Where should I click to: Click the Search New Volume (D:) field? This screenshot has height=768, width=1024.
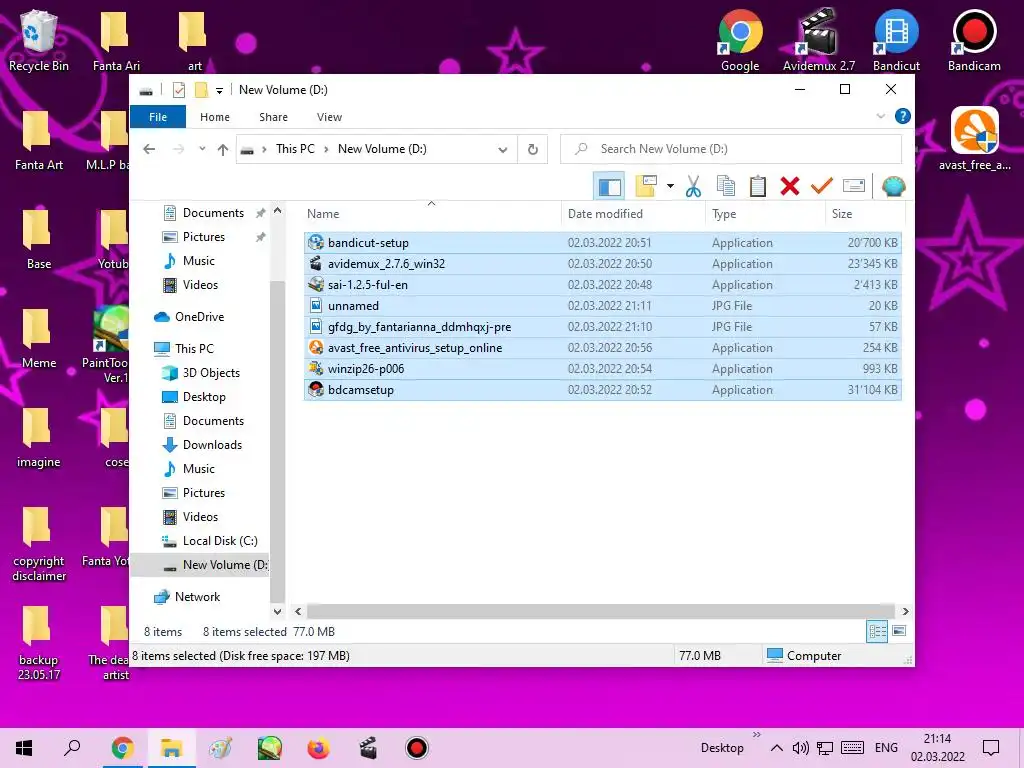(731, 150)
